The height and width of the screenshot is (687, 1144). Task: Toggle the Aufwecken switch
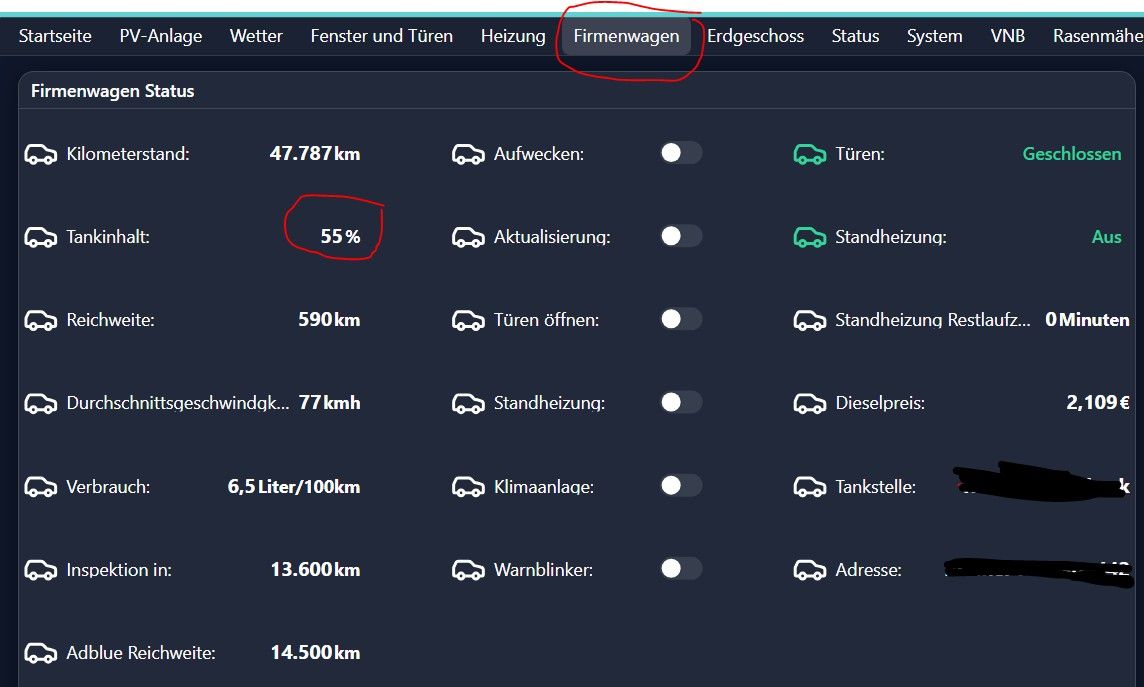coord(680,153)
